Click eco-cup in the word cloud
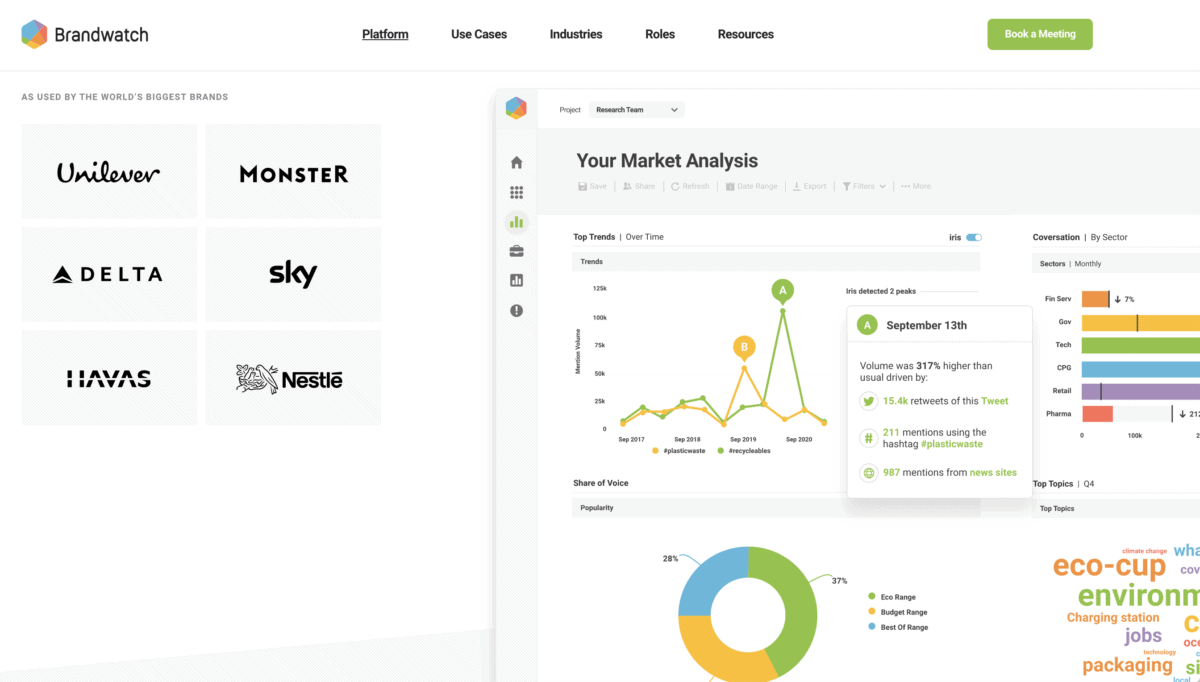 (x=1109, y=566)
